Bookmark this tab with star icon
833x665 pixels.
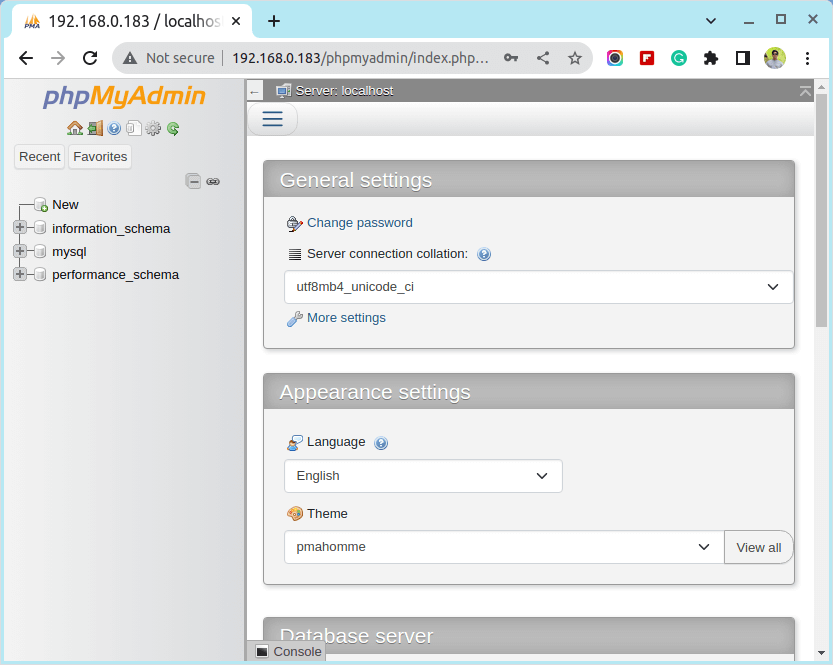pos(574,58)
